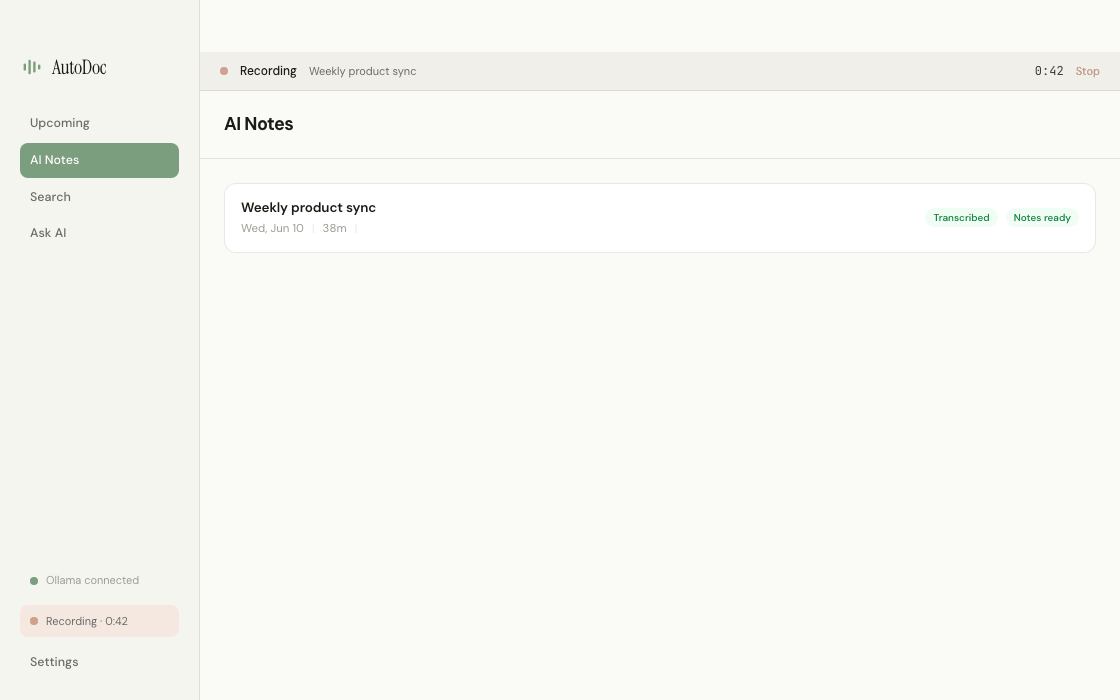Screen dimensions: 1120x700
Task: Open Settings from sidebar
Action: 99,662
